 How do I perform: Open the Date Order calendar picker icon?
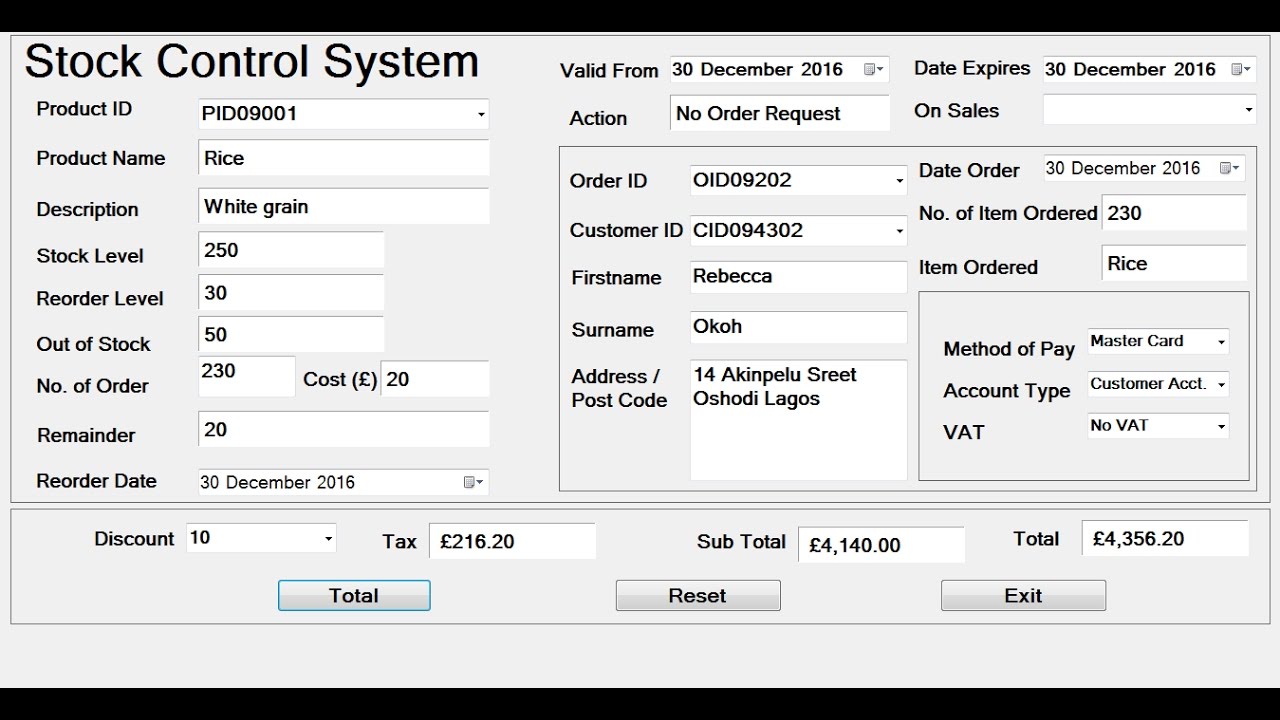(x=1229, y=169)
